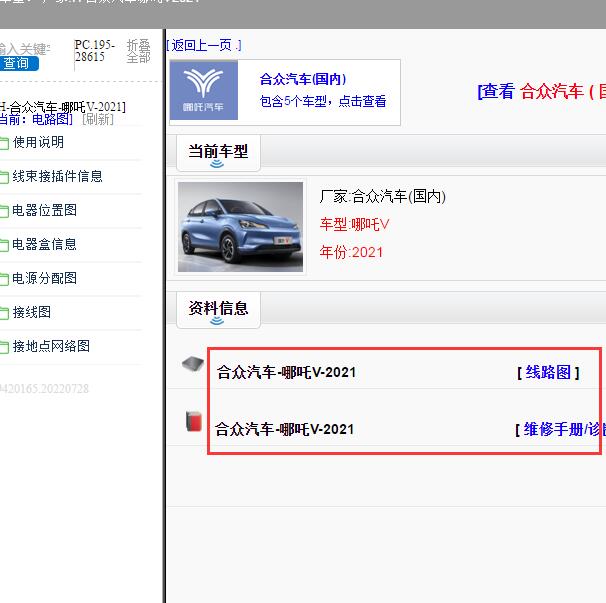Viewport: 606px width, 603px height.
Task: Open 线束接插件信息 tree item
Action: 58,176
